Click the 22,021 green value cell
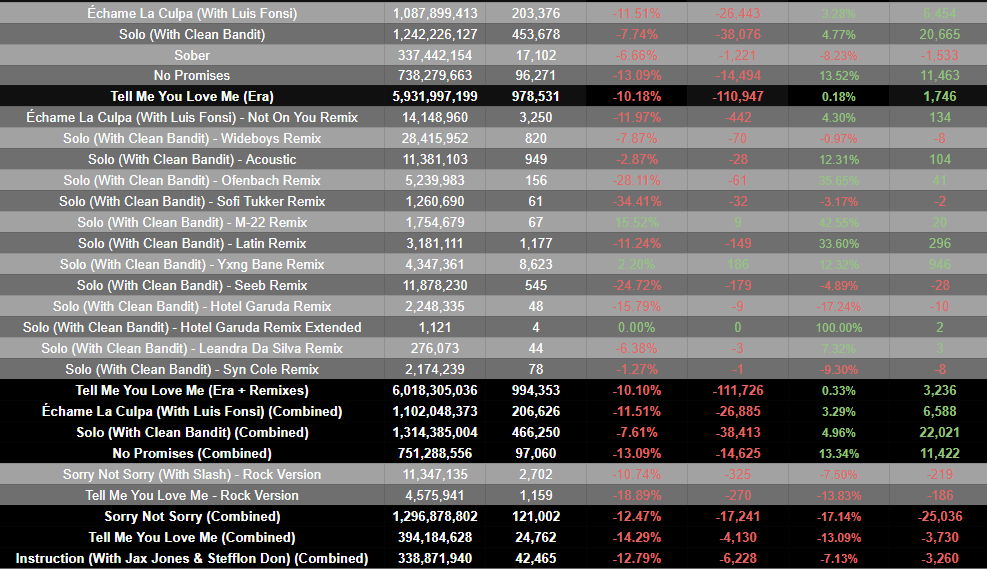Viewport: 987px width, 569px height. click(x=940, y=432)
